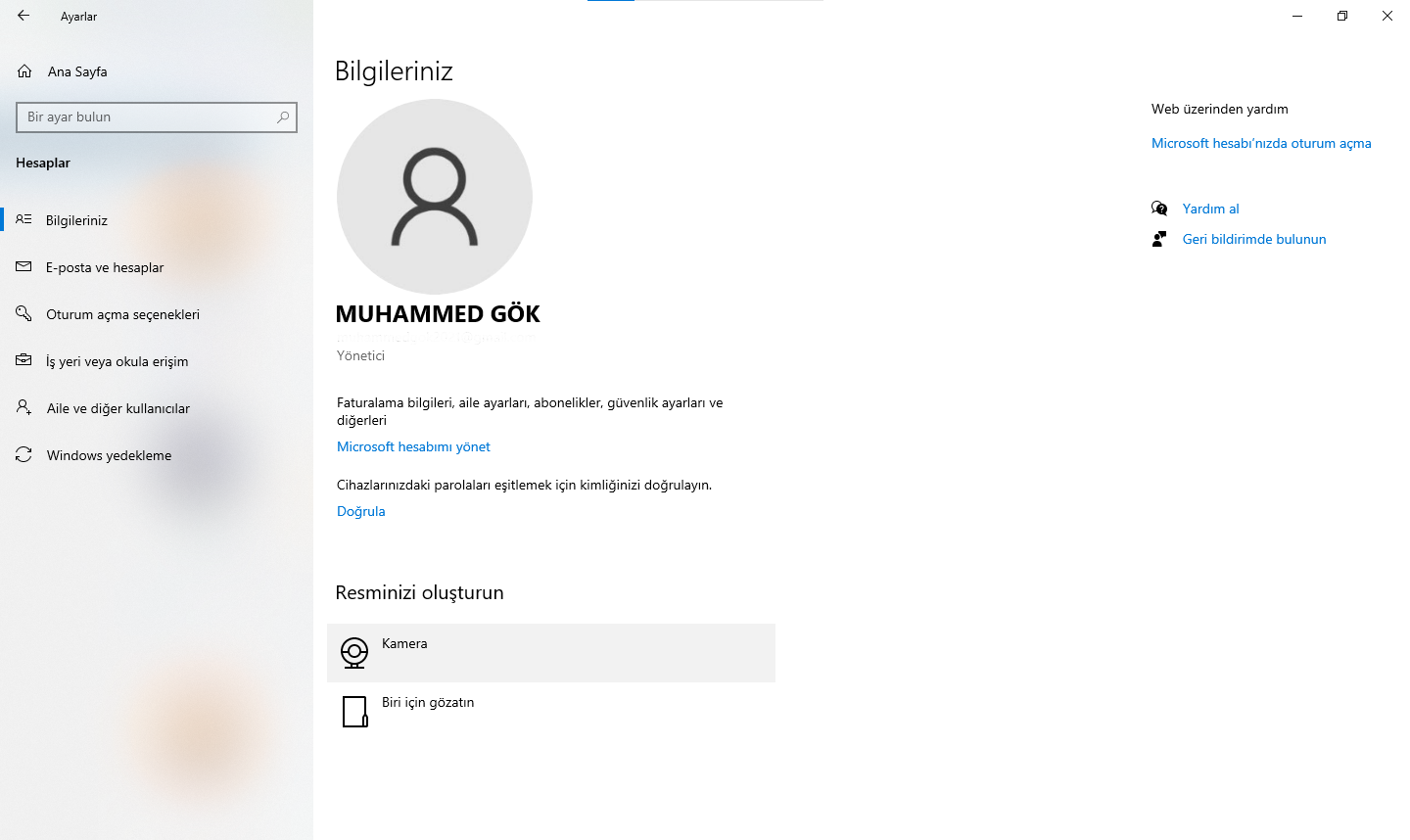Image resolution: width=1410 pixels, height=840 pixels.
Task: Click the search magnifier icon
Action: [283, 117]
